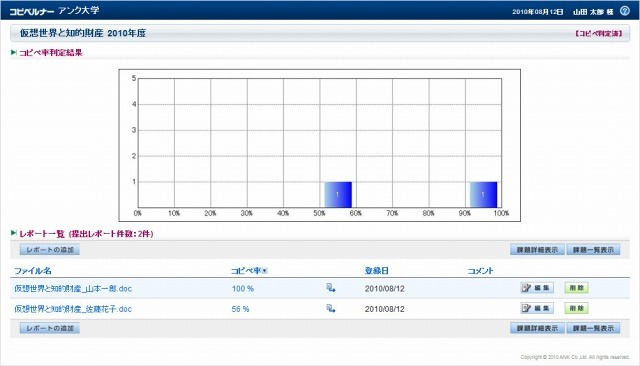Select the 100 % copy rate link
640x366 pixels.
[x=243, y=288]
